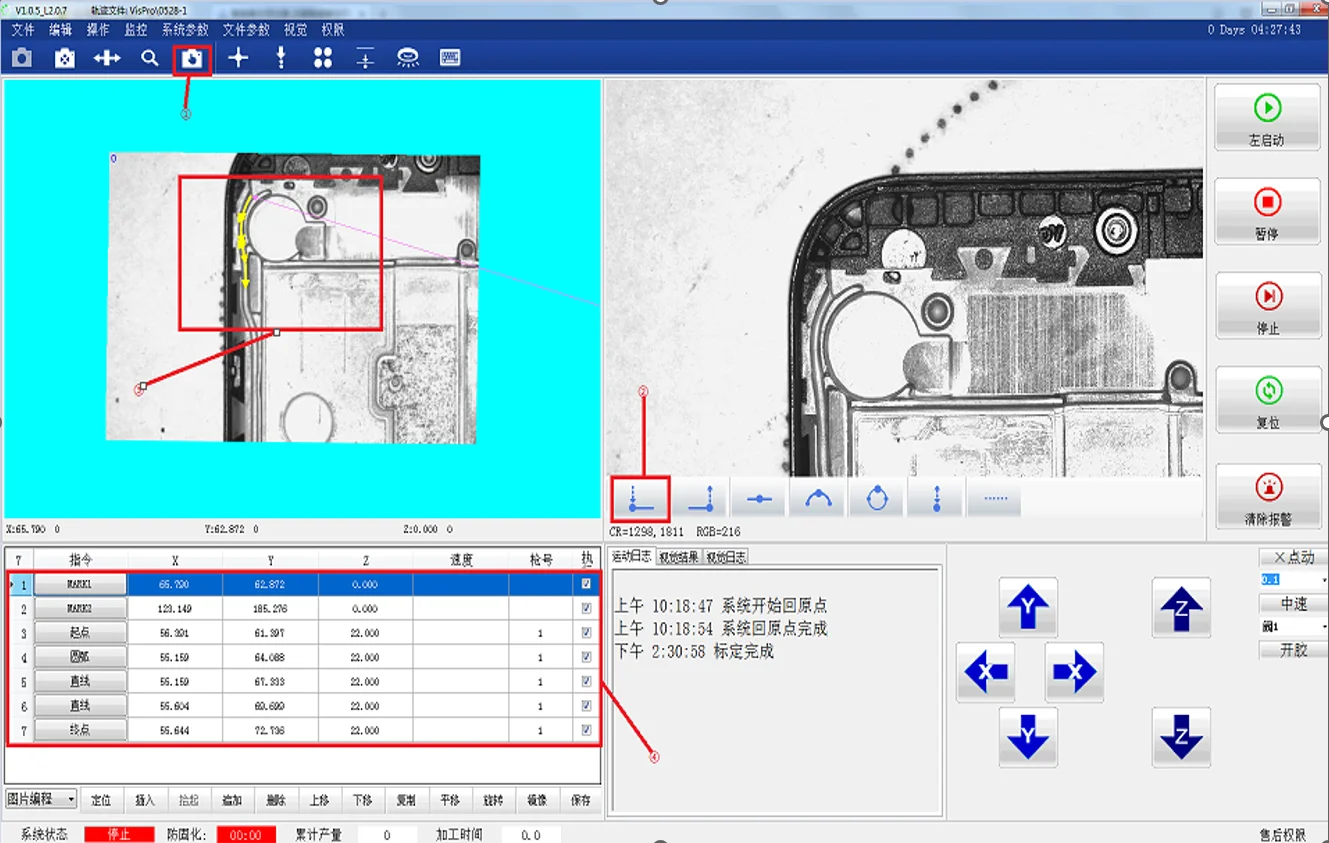Toggle the checkbox in row 7 终点
This screenshot has height=843, width=1329.
coord(586,731)
